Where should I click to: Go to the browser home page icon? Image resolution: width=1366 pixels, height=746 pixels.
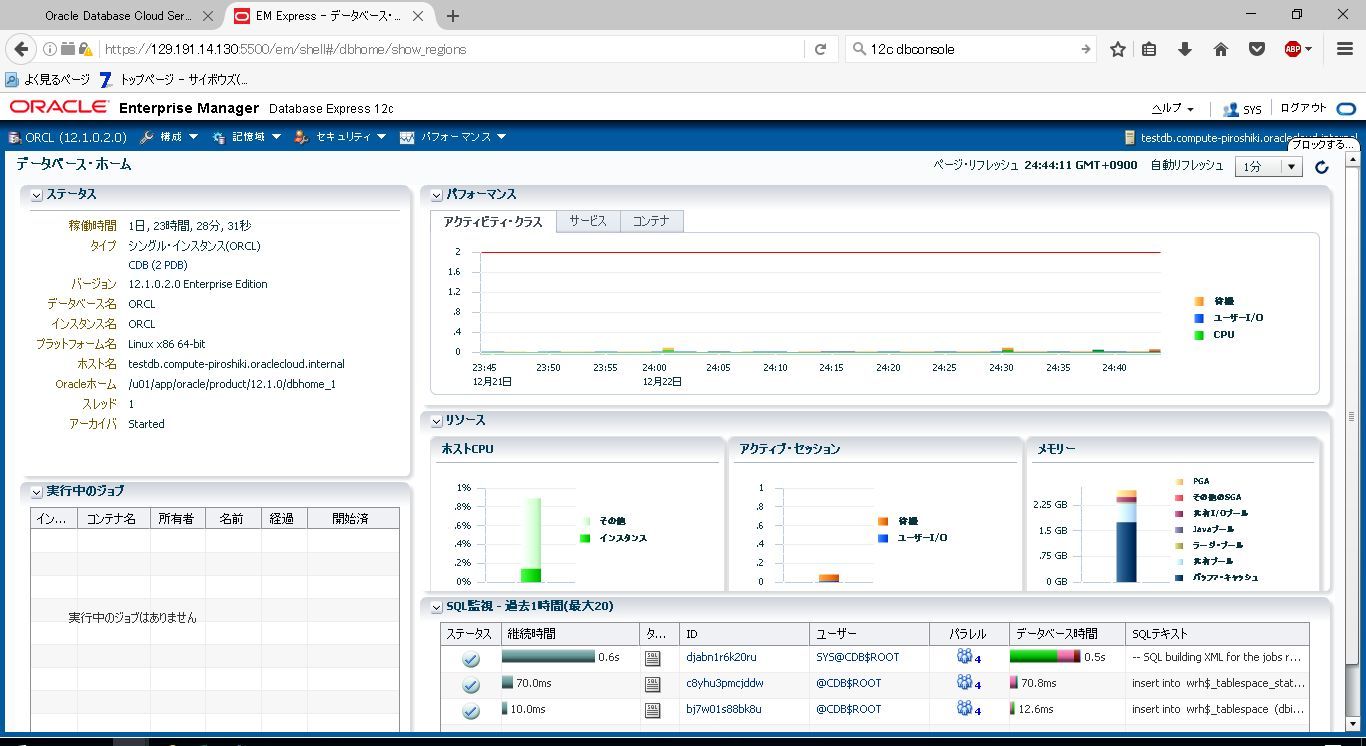pos(1221,49)
